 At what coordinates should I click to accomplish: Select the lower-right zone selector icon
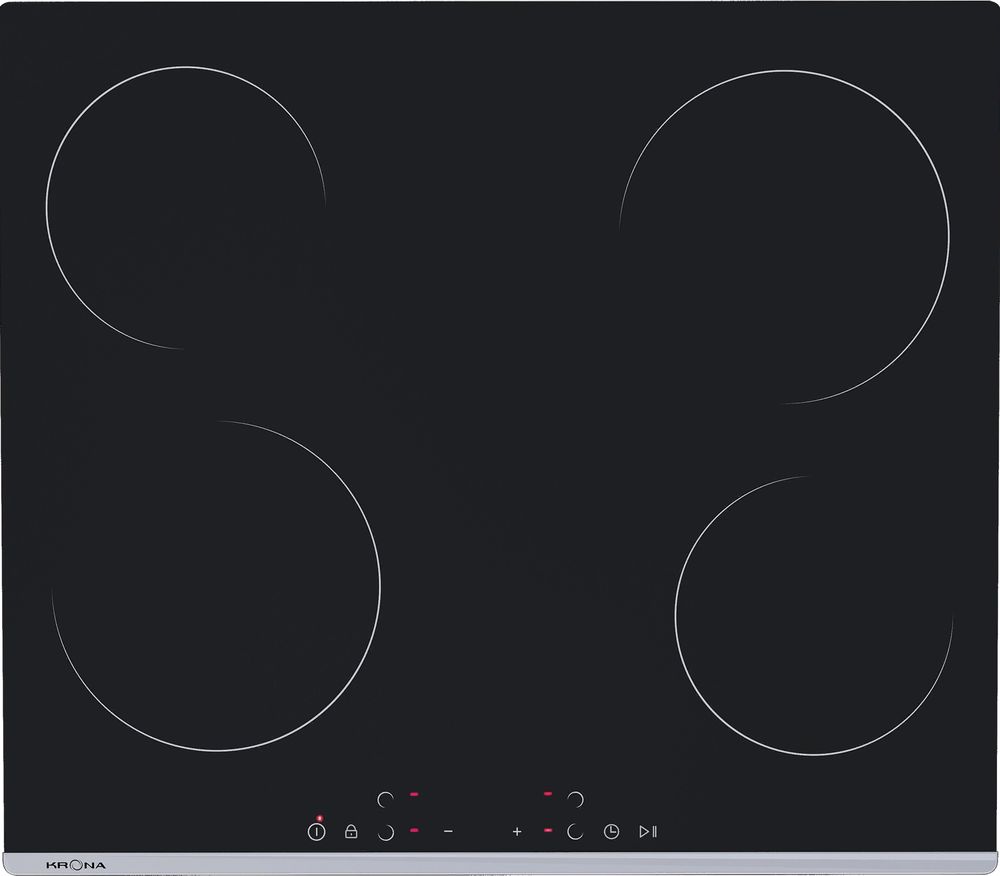coord(575,831)
